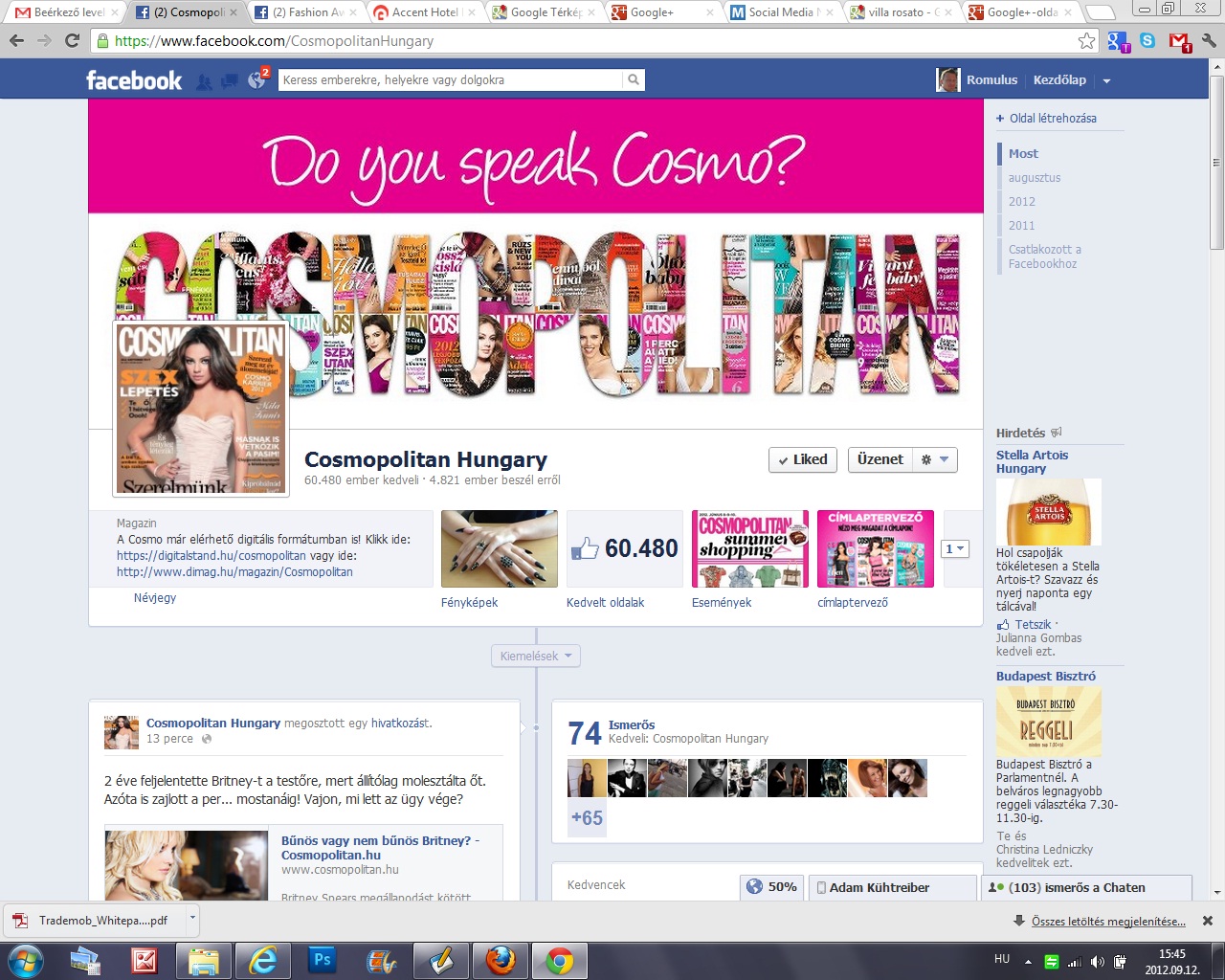Click the Facebook search input field
Image resolution: width=1225 pixels, height=980 pixels.
click(450, 80)
